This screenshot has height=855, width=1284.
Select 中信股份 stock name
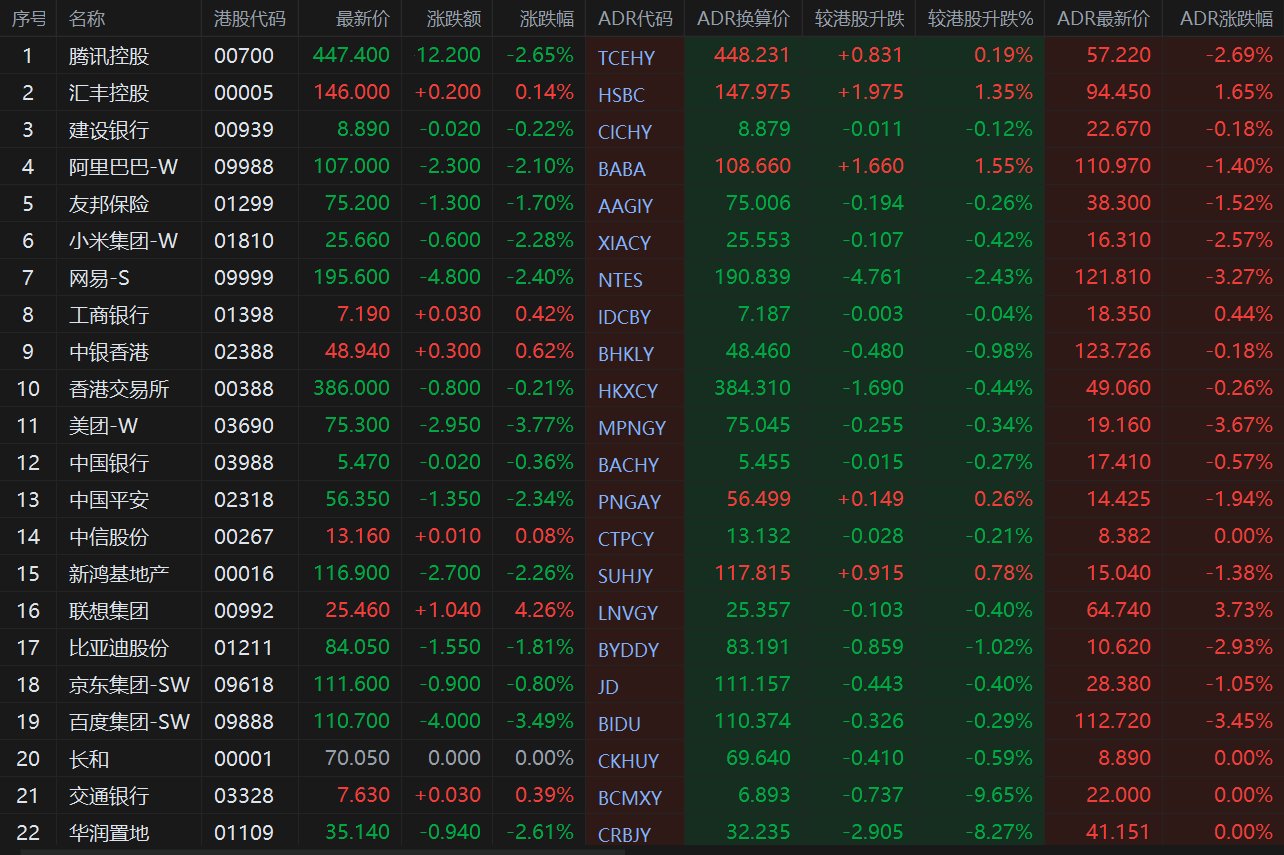point(109,536)
